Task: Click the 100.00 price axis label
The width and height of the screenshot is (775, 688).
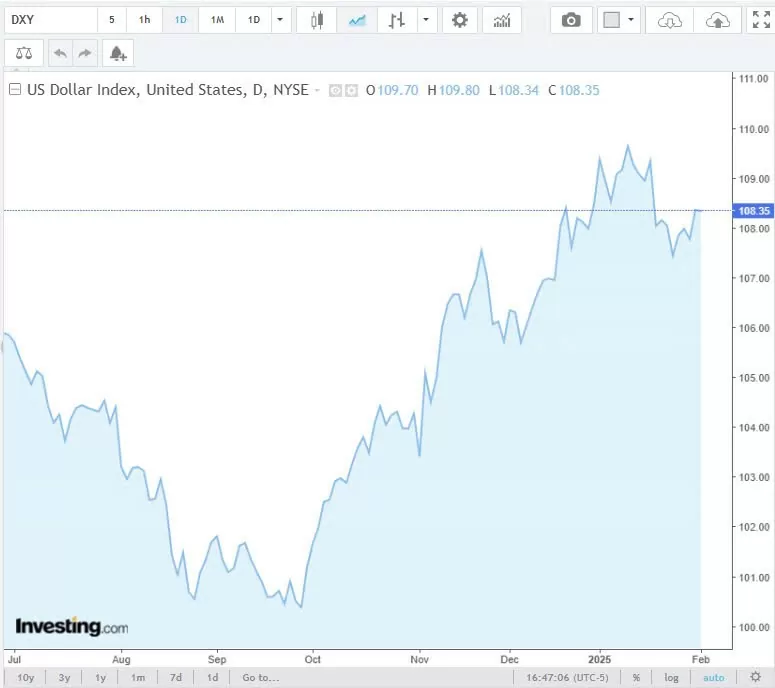Action: click(754, 627)
